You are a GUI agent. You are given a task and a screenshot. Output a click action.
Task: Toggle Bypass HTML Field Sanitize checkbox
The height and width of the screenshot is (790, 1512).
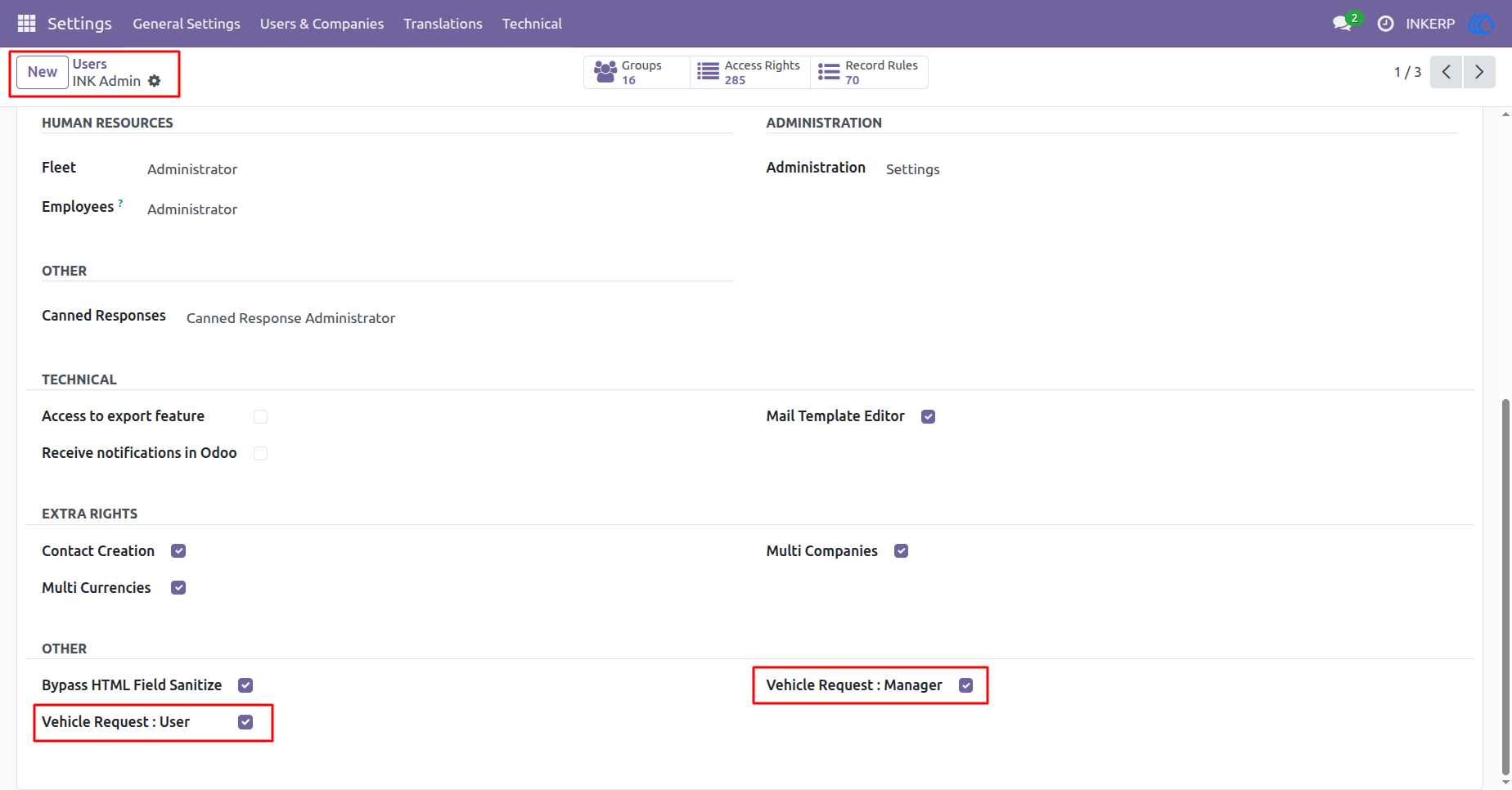coord(245,685)
